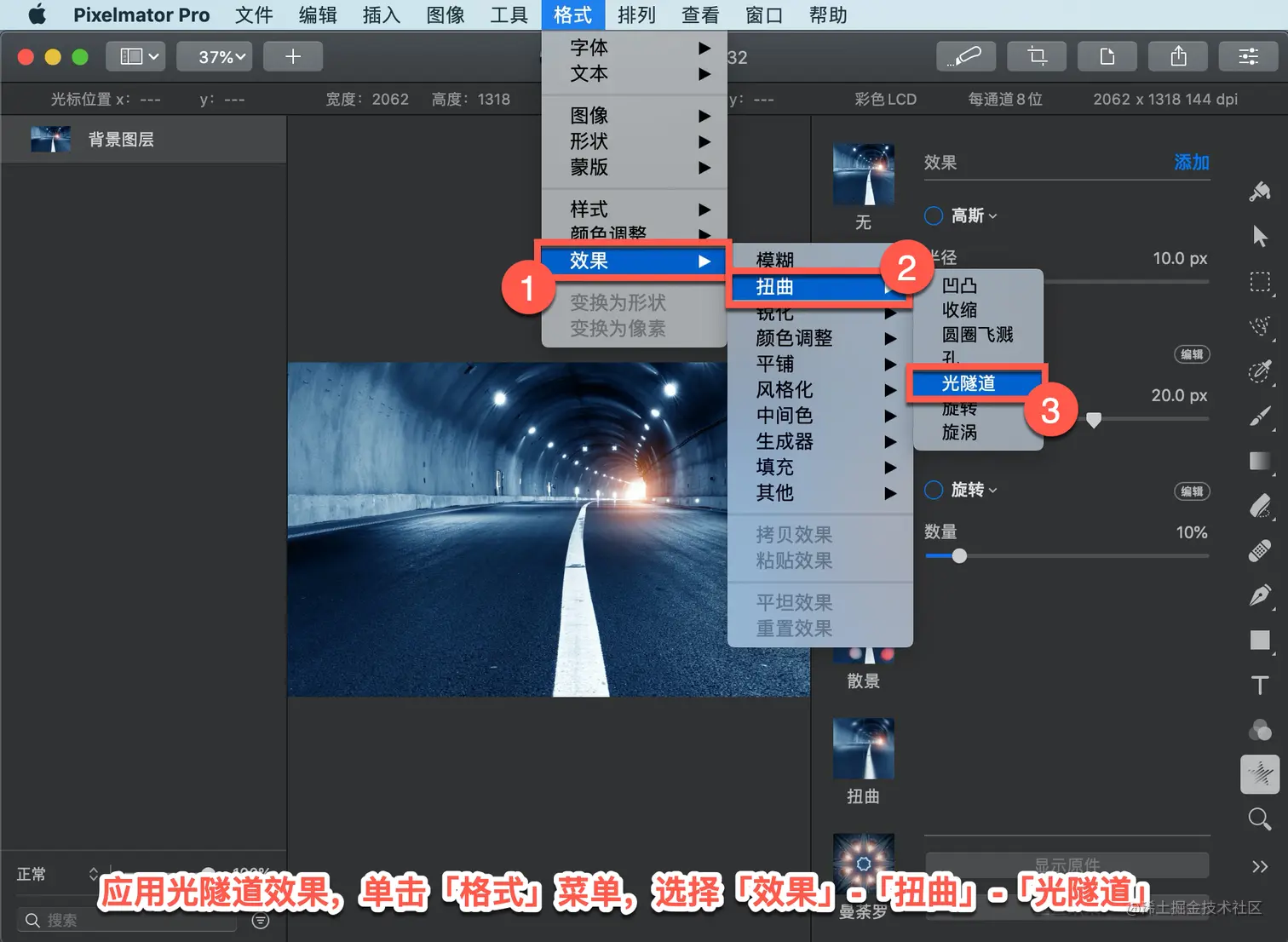This screenshot has height=942, width=1288.
Task: Open the Apple menu
Action: 37,14
